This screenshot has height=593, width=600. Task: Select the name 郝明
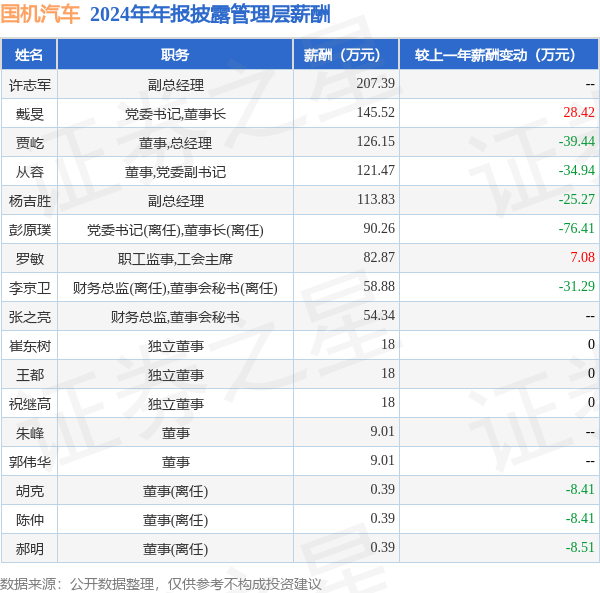[30, 549]
